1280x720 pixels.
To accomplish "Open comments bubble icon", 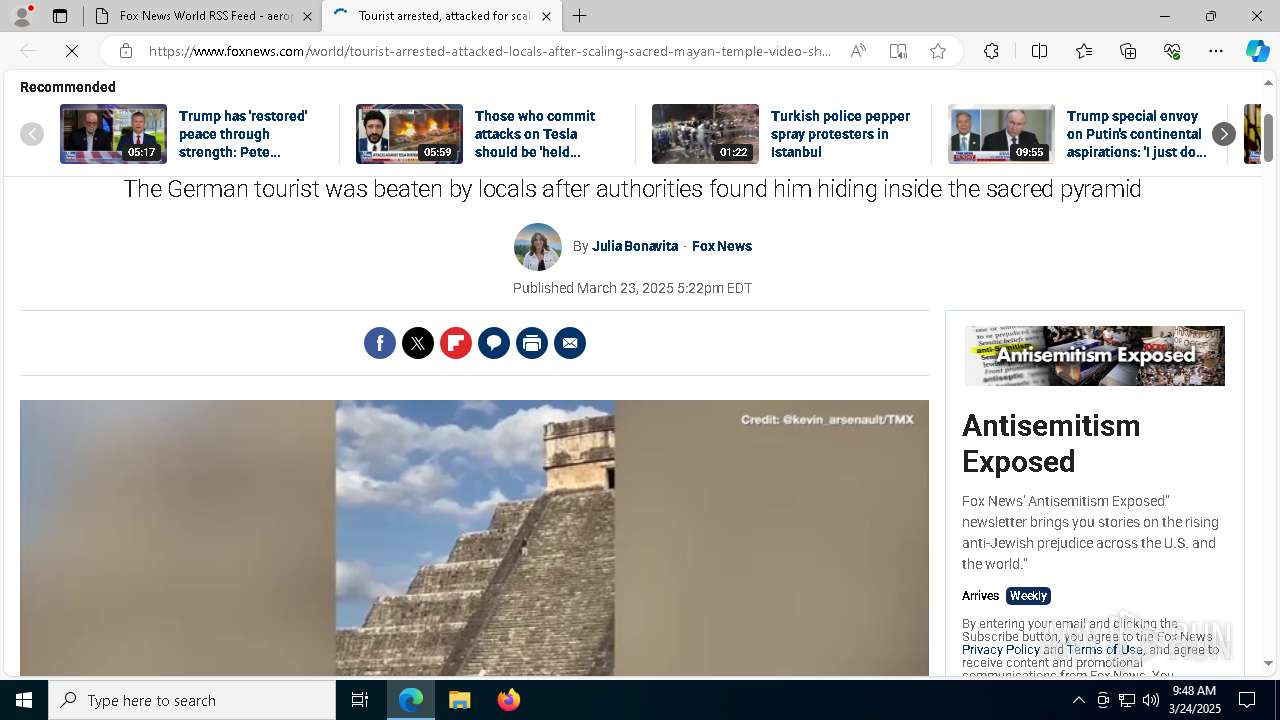I will click(x=494, y=343).
